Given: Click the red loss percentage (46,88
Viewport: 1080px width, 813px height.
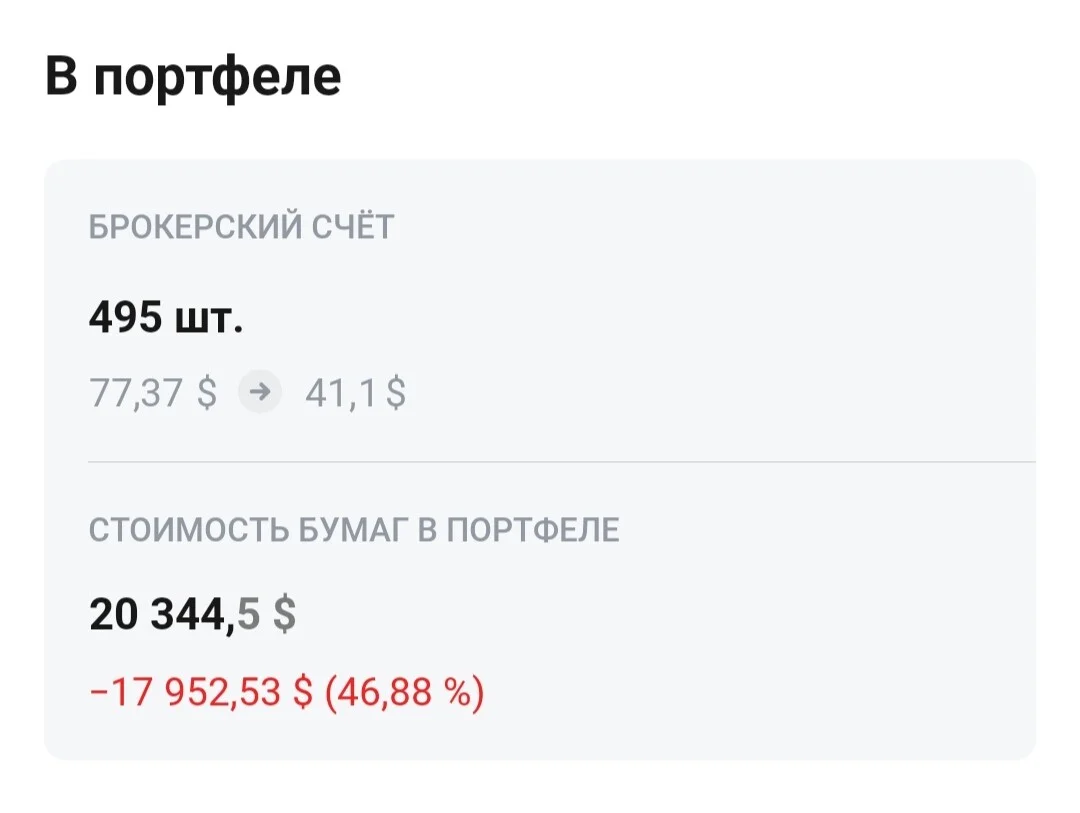Looking at the screenshot, I should [378, 692].
